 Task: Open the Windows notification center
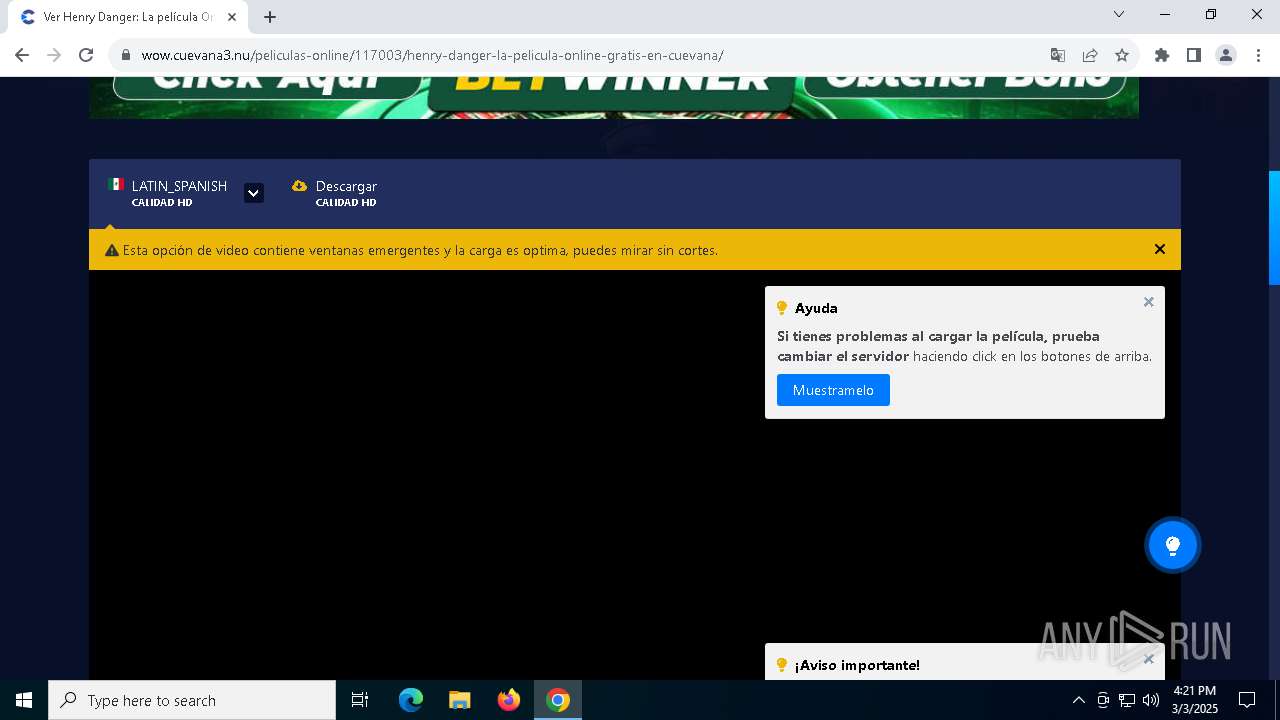[x=1247, y=700]
